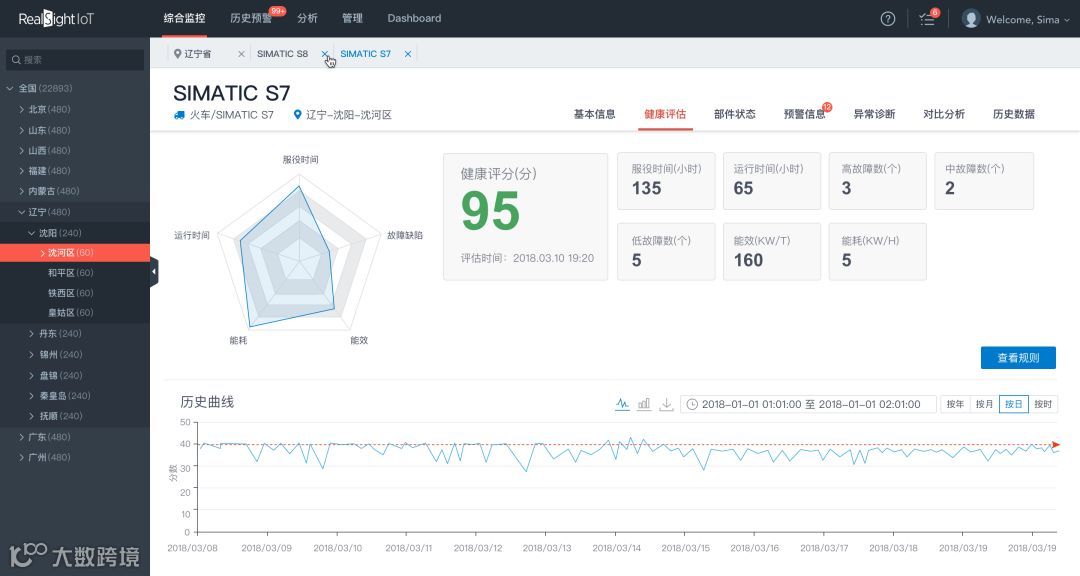Expand the 福建 (480) tree node
1080x576 pixels.
click(x=22, y=170)
